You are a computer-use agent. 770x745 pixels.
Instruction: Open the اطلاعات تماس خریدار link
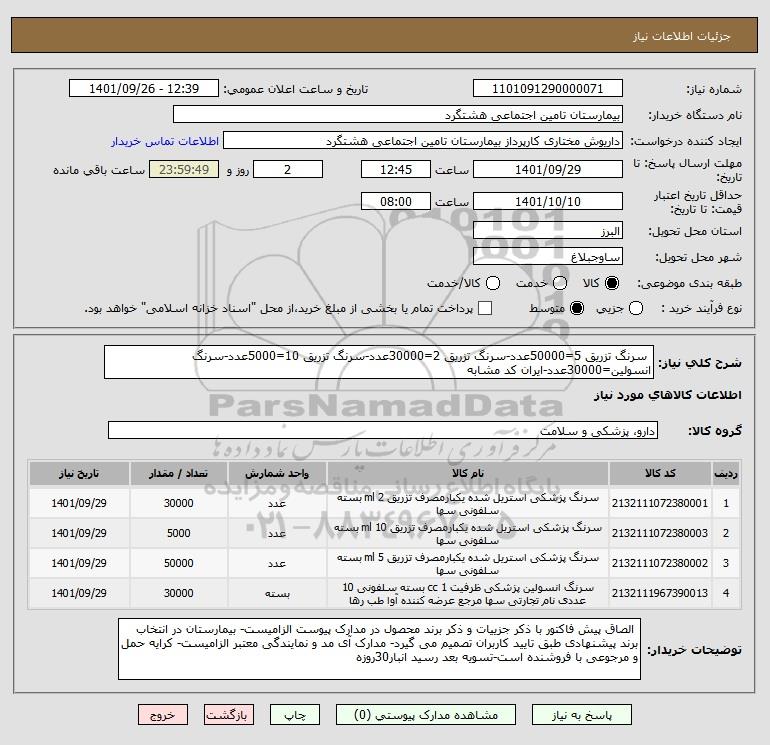pos(165,141)
